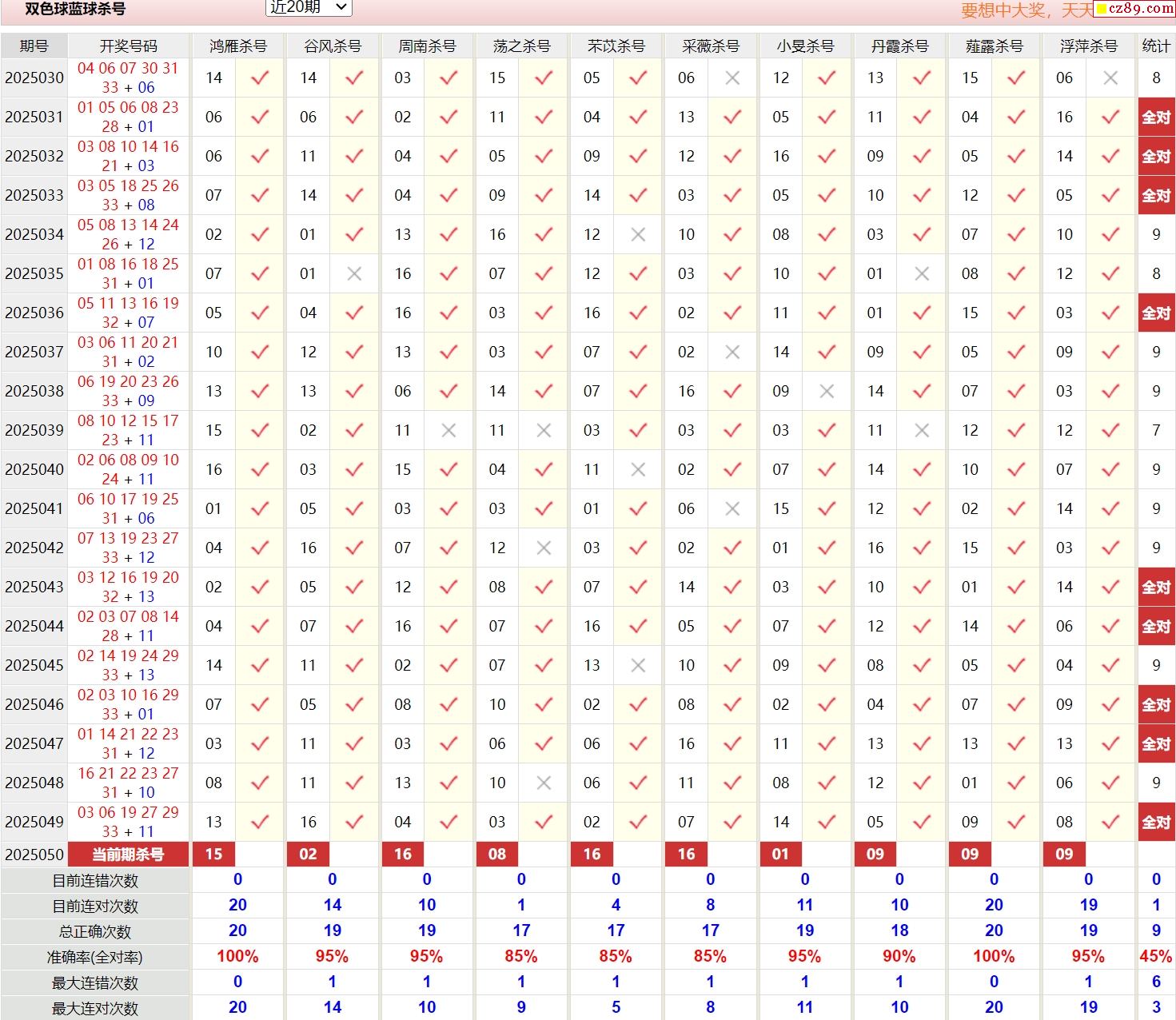Click the X mark for 小旻杀号 in row 2025038

coord(827,392)
